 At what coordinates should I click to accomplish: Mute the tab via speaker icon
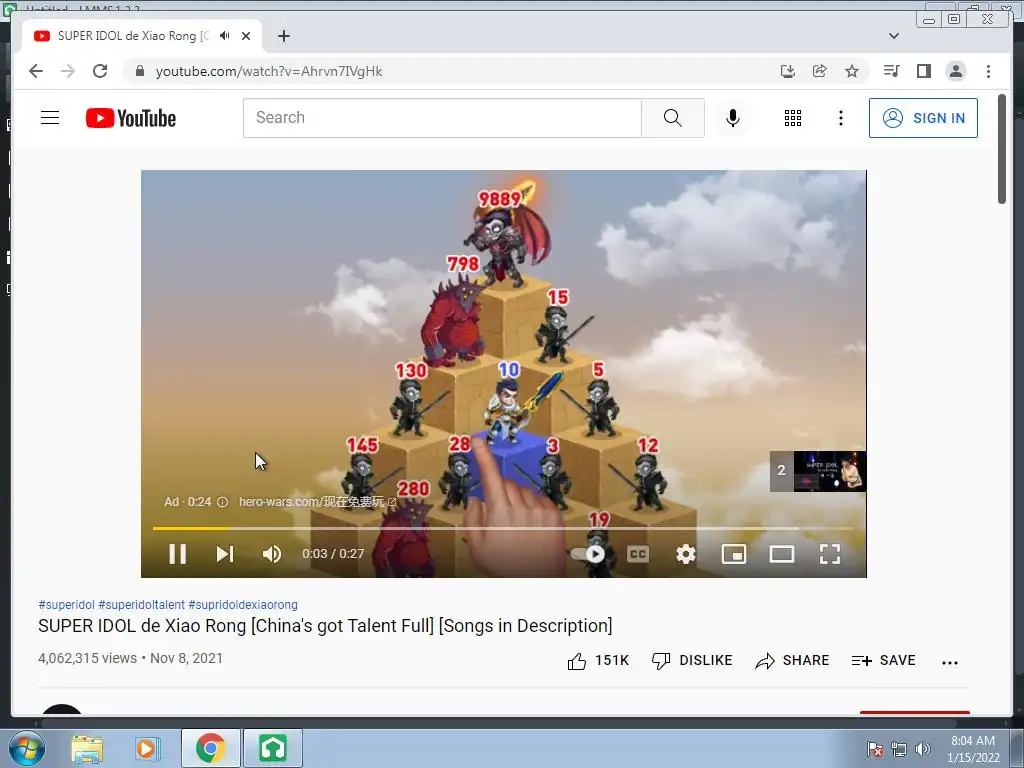(x=225, y=36)
